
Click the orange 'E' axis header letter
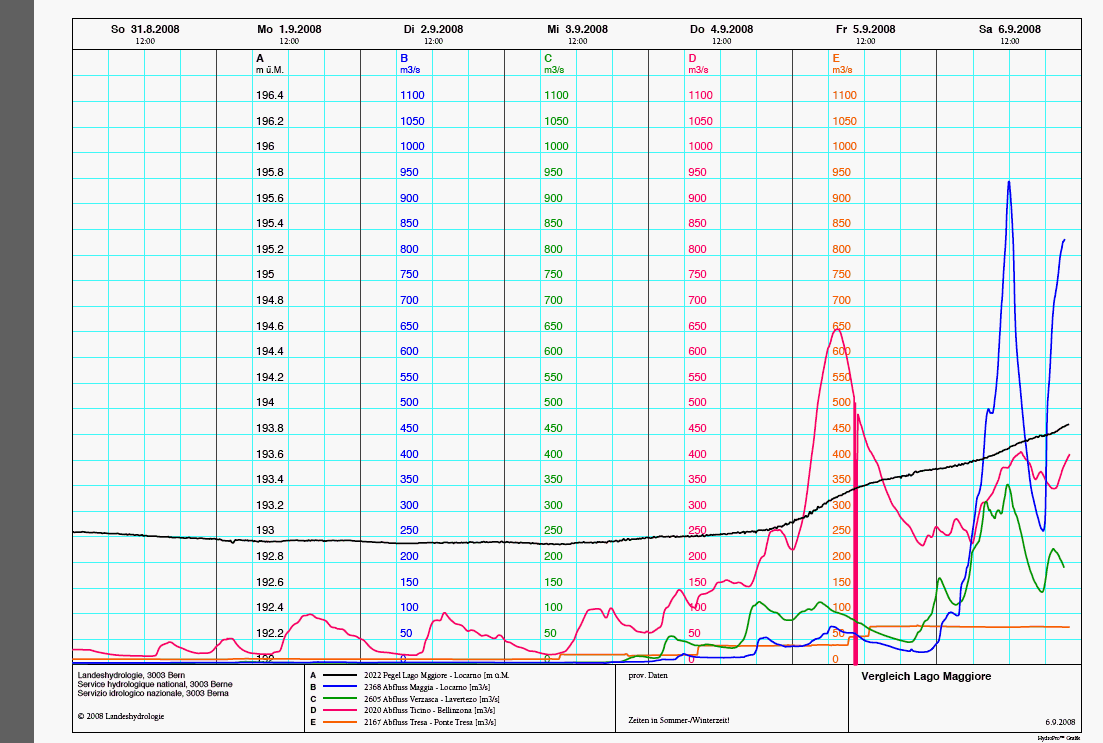pos(836,58)
